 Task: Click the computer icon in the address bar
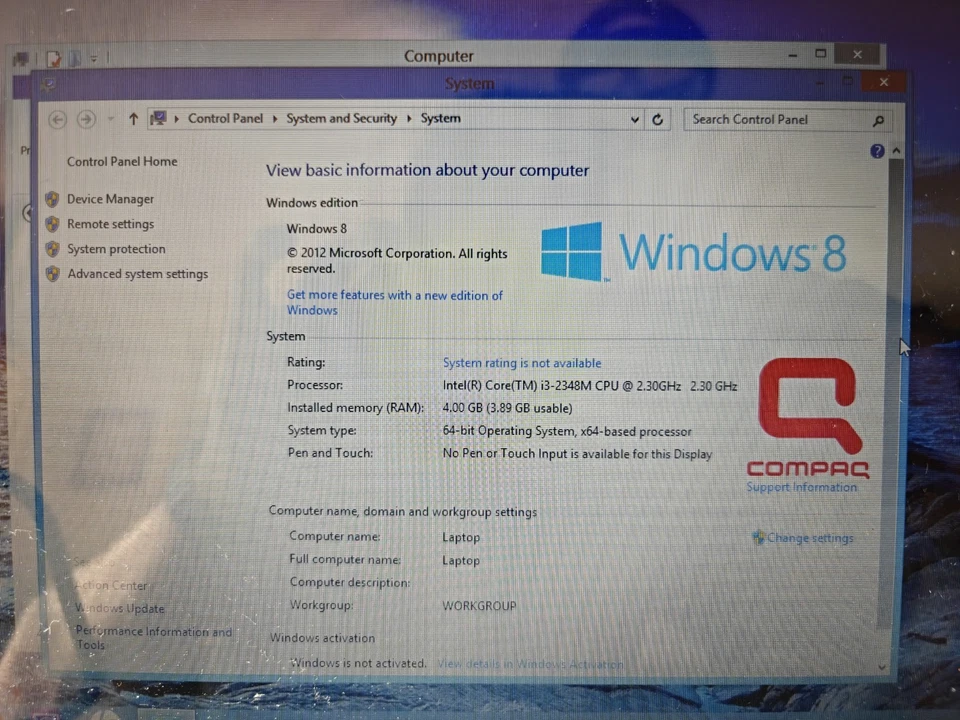[157, 118]
